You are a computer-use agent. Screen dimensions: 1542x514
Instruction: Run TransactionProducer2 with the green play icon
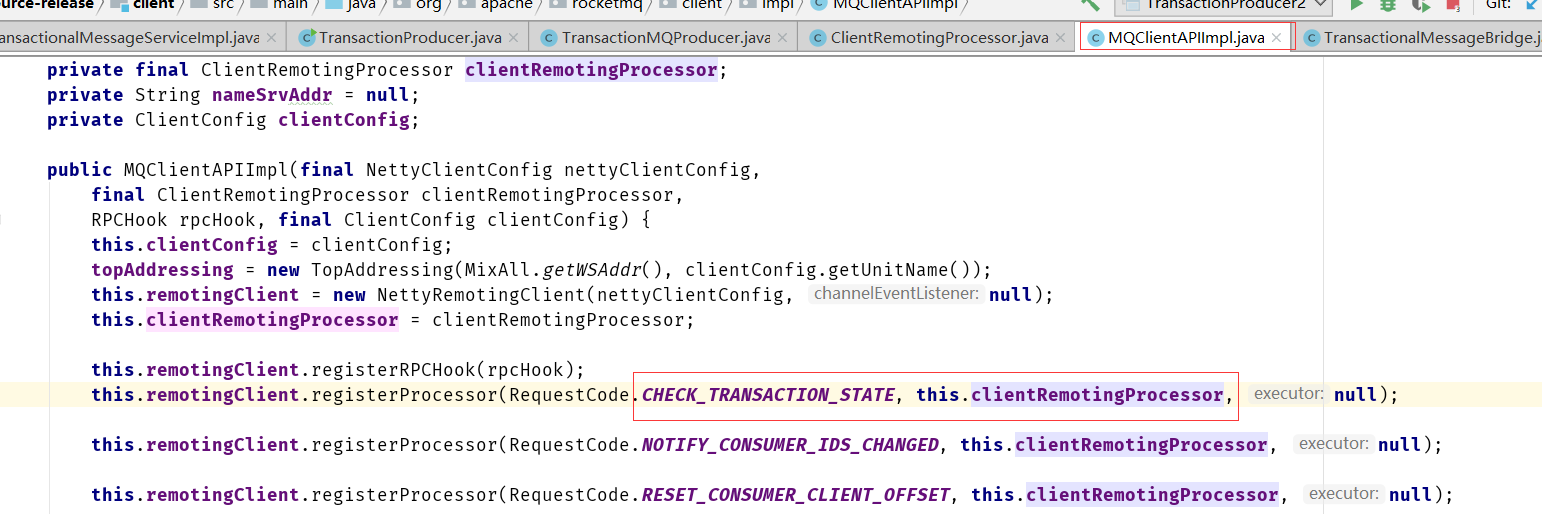1357,5
